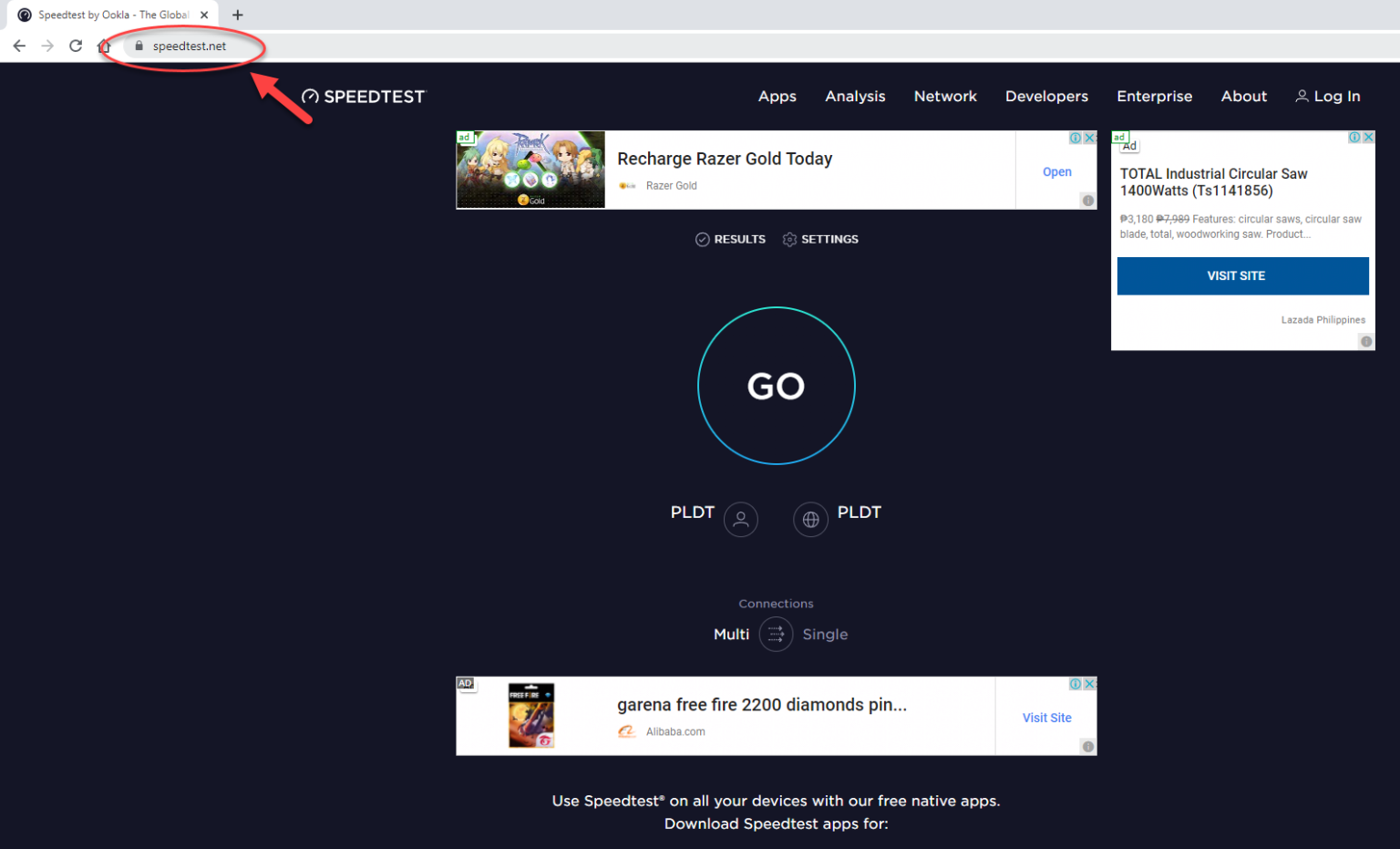Open SETTINGS gear link
The image size is (1400, 849).
[x=820, y=239]
